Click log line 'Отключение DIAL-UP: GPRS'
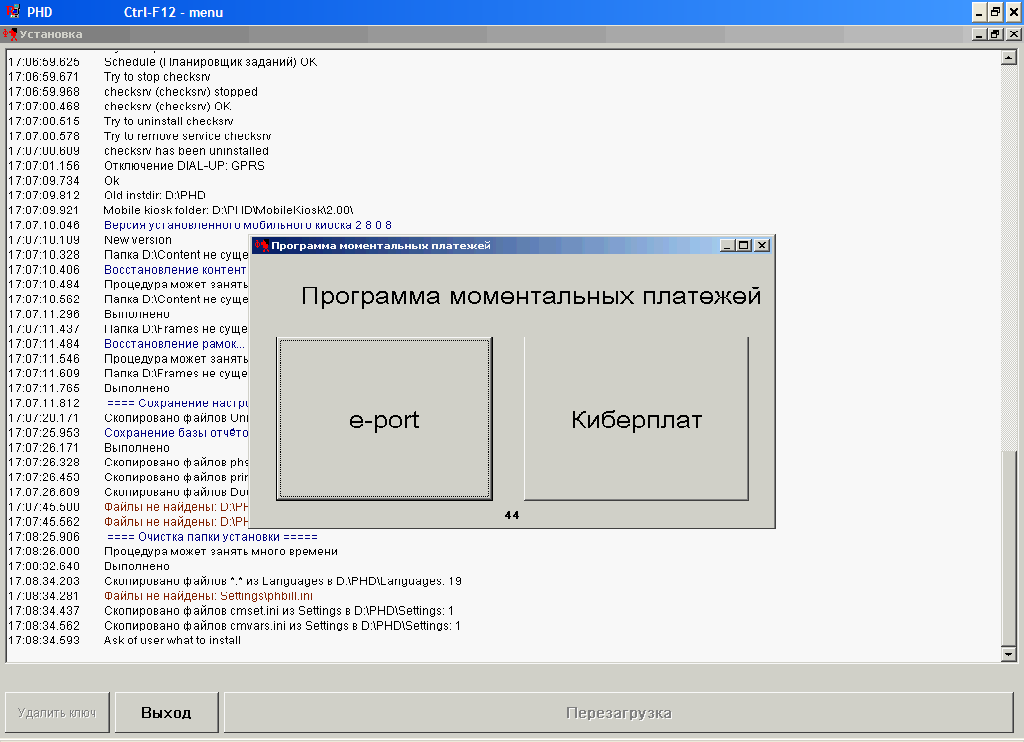This screenshot has height=742, width=1024. 184,166
